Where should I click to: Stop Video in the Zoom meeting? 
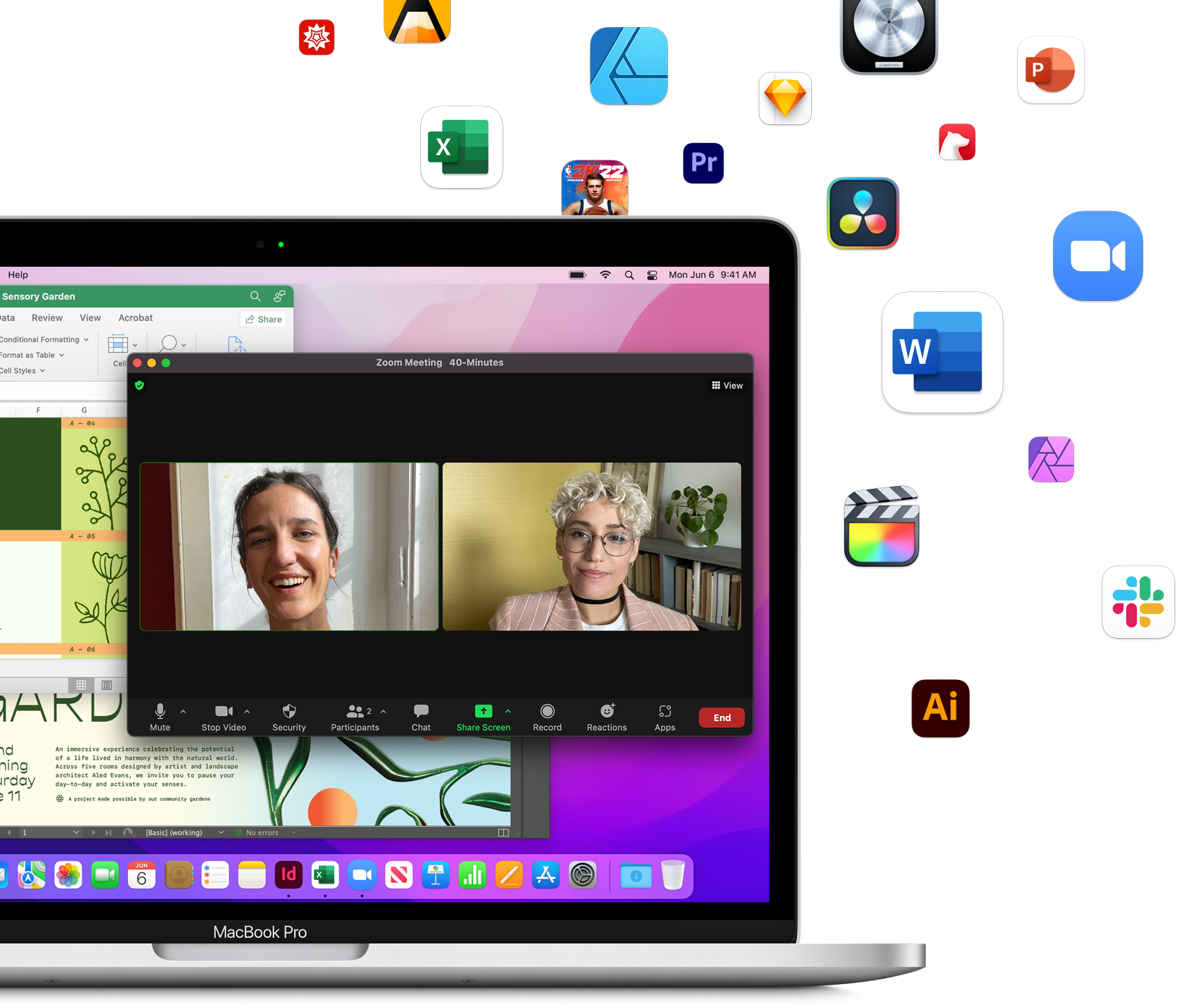coord(223,717)
